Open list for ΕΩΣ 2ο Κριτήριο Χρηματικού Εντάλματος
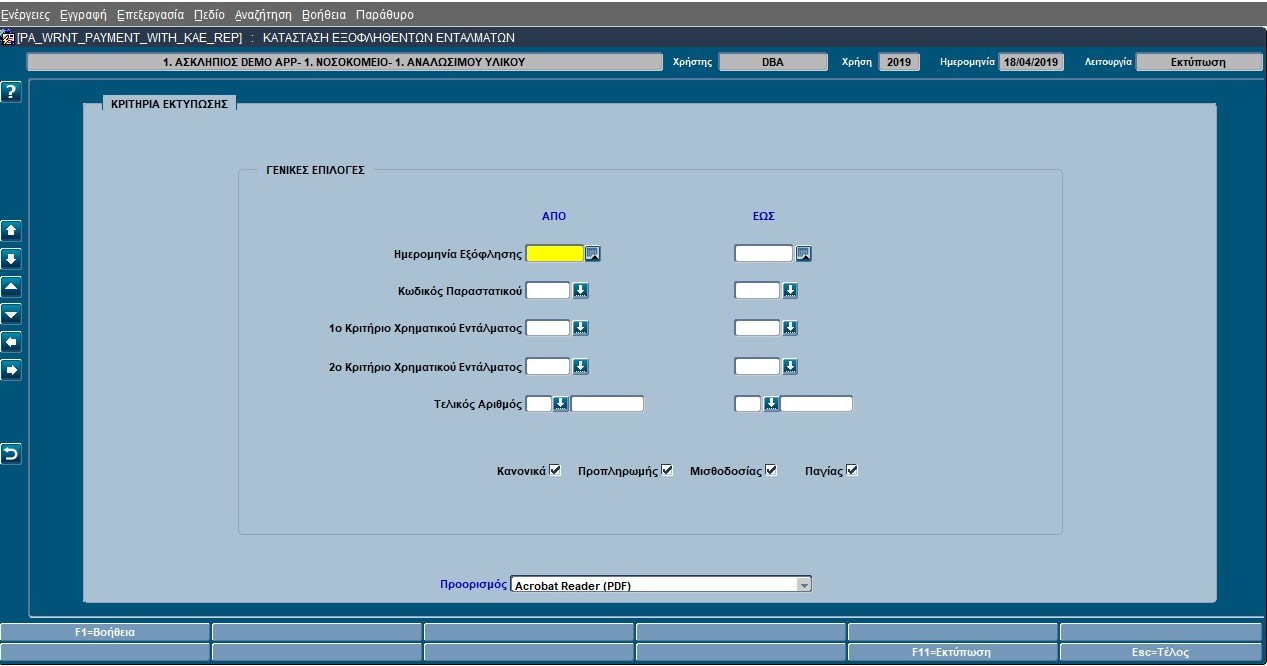 click(x=790, y=367)
